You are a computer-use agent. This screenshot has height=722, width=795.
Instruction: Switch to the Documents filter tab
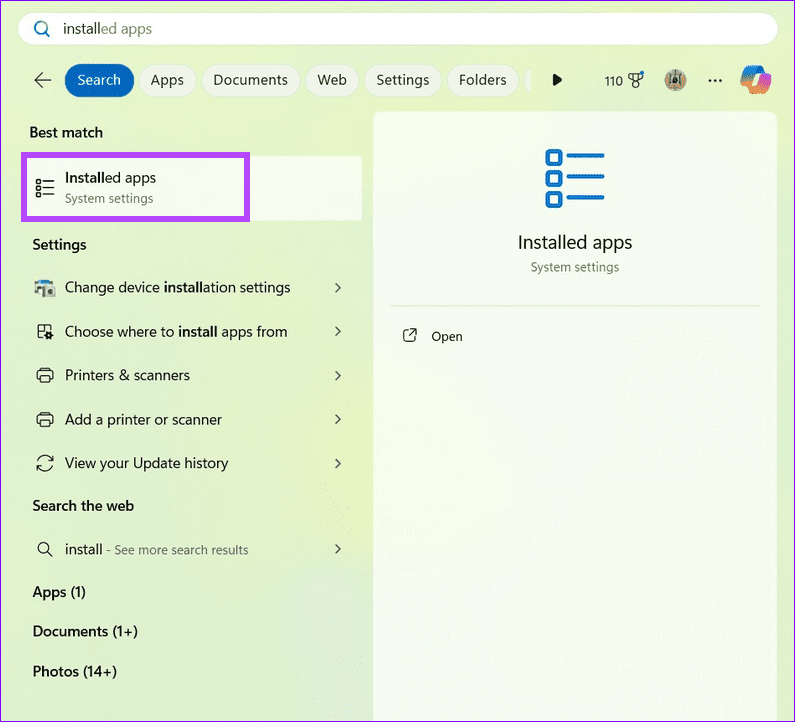click(250, 80)
